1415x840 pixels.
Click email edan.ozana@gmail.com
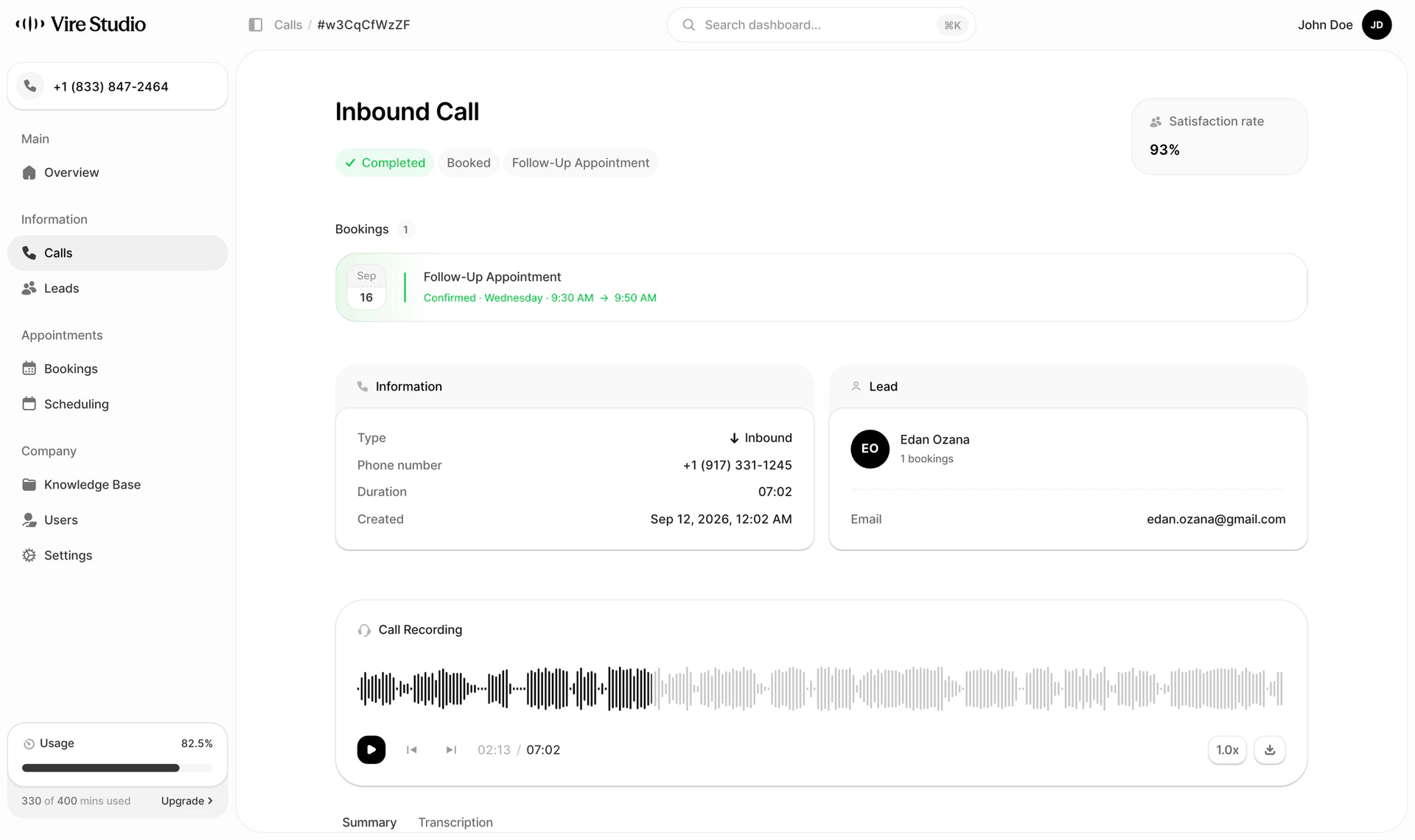pos(1216,519)
